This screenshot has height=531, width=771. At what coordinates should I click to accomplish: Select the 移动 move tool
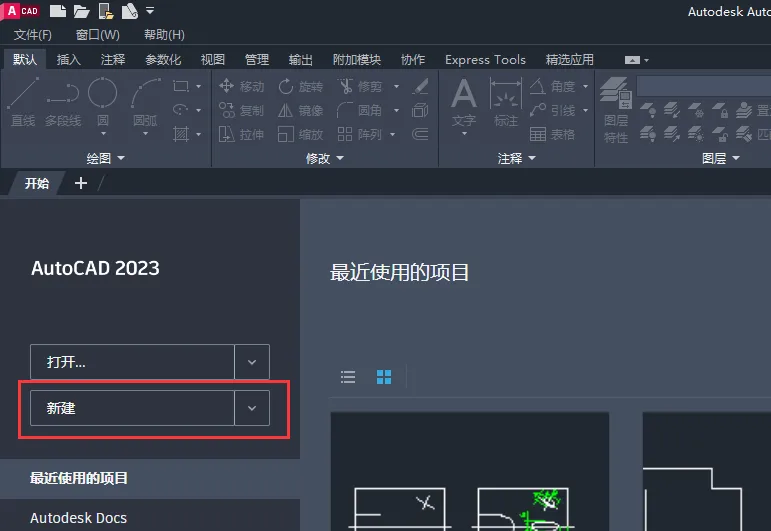click(242, 86)
